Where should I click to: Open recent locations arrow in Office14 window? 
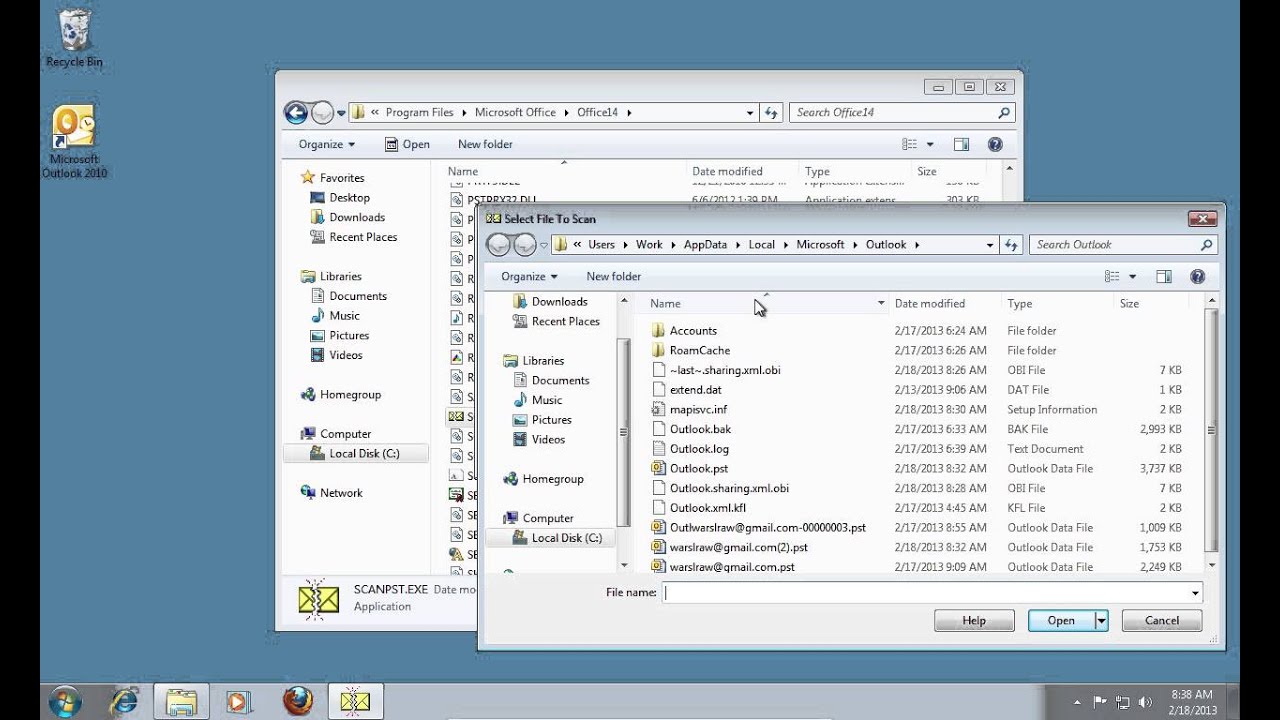pos(341,112)
